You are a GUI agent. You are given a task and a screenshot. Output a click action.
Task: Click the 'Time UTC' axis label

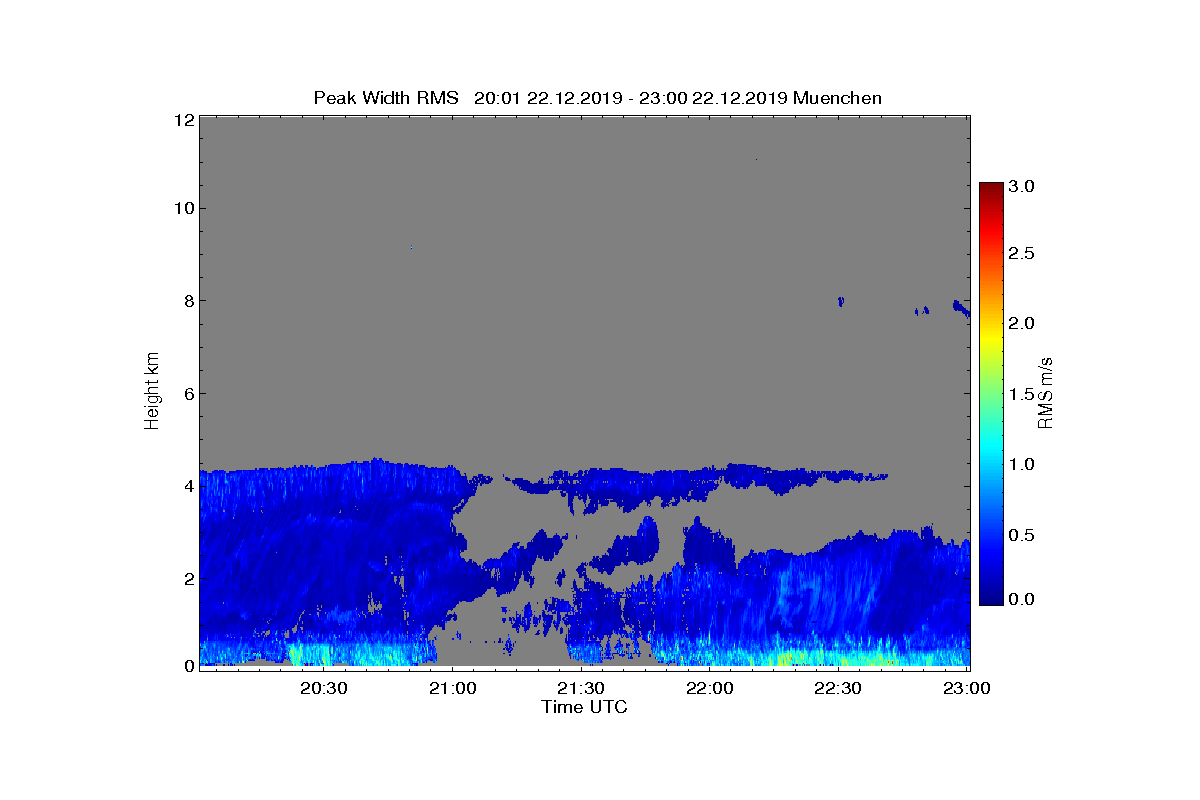click(585, 707)
